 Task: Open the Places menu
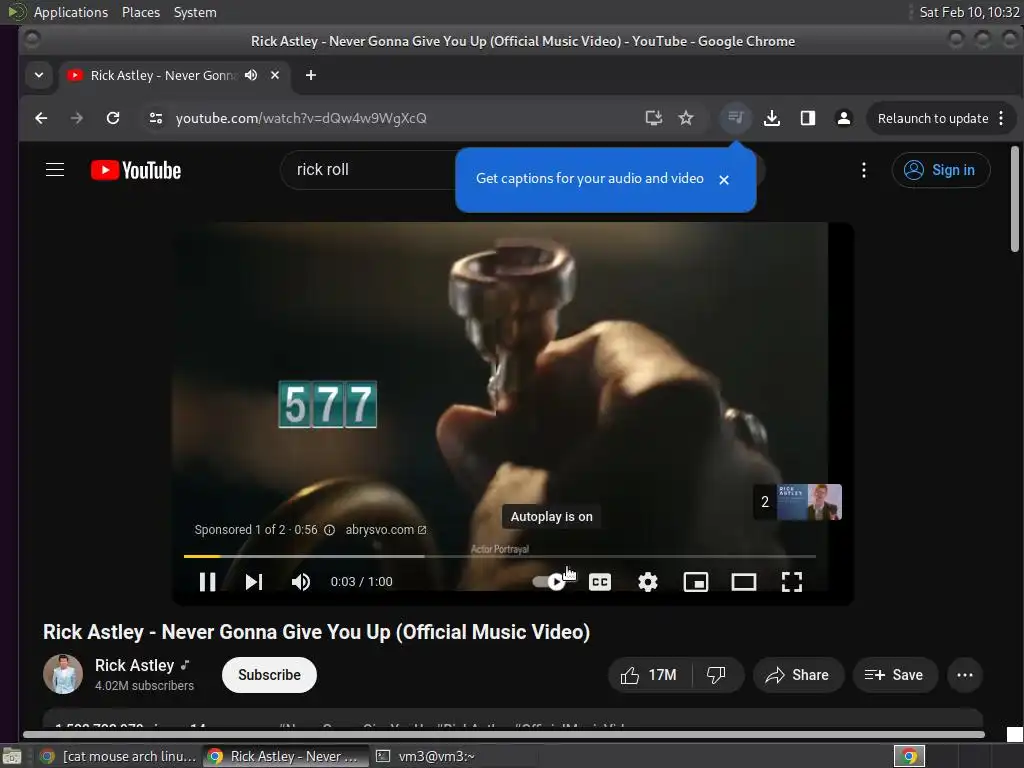141,12
